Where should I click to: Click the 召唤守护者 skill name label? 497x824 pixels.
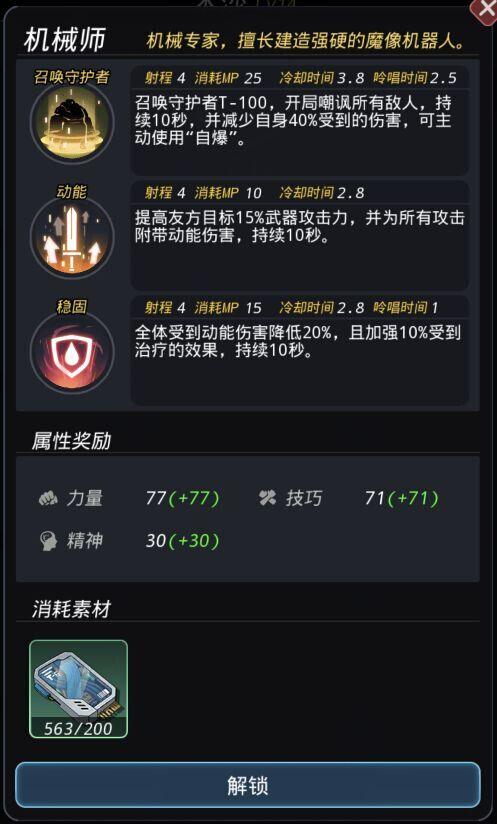(x=72, y=77)
